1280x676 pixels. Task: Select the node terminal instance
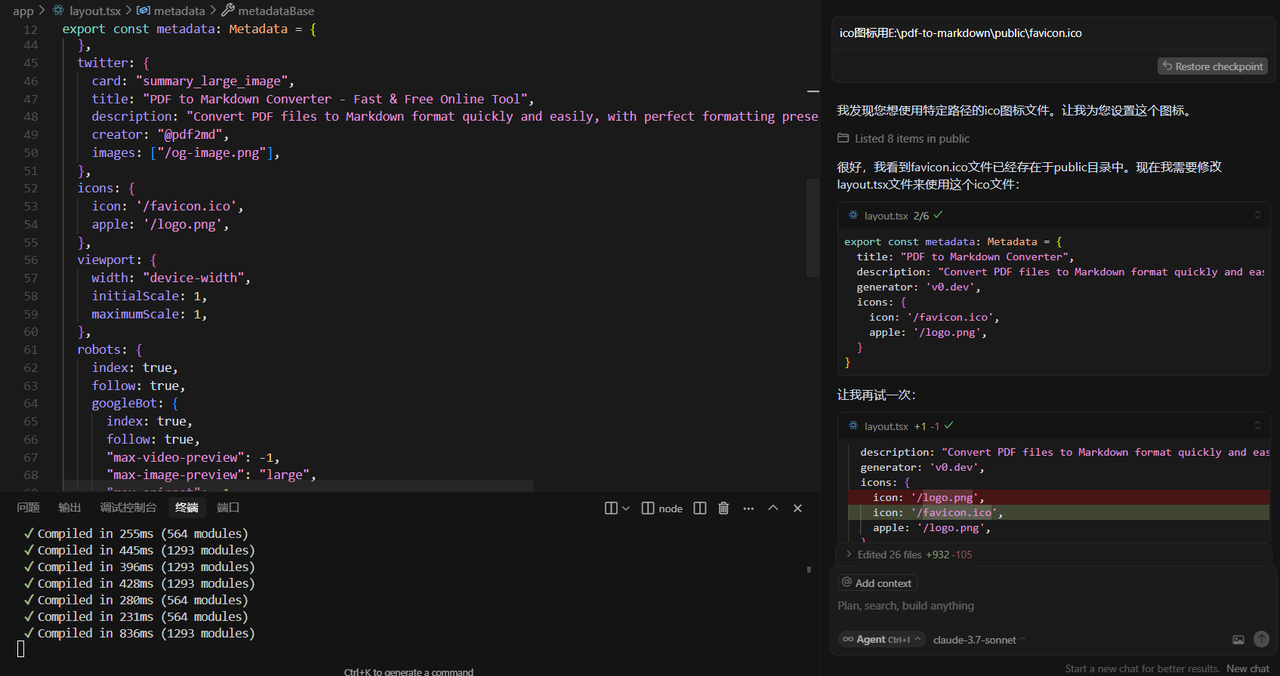662,508
